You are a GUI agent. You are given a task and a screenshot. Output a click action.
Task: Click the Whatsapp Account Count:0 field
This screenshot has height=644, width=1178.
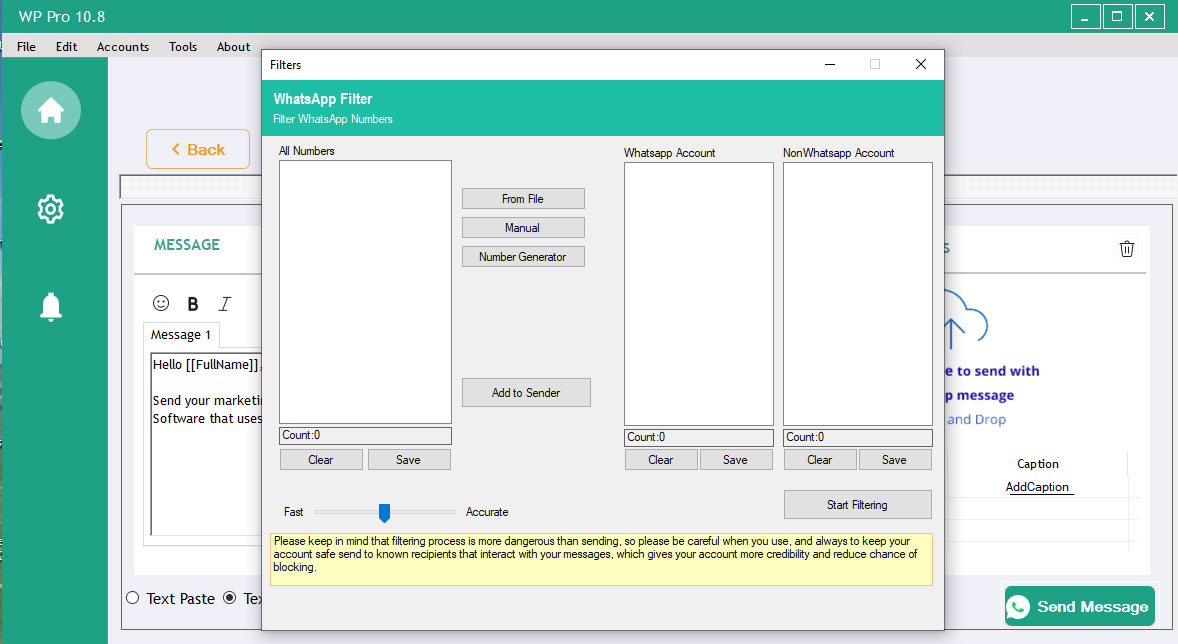[699, 437]
